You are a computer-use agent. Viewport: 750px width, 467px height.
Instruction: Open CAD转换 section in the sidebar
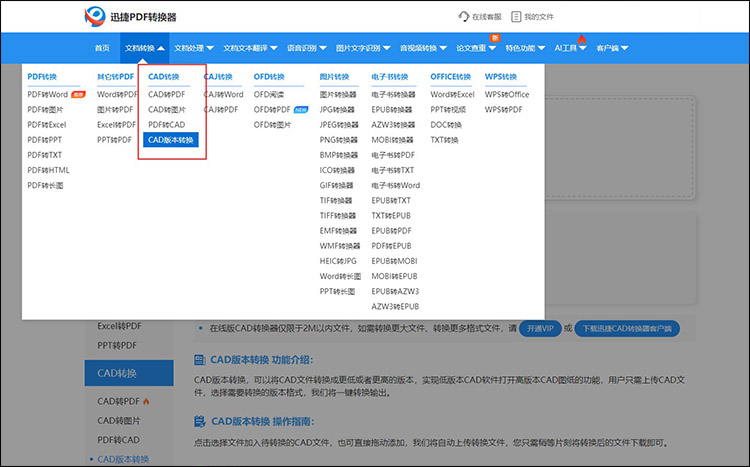tap(129, 373)
